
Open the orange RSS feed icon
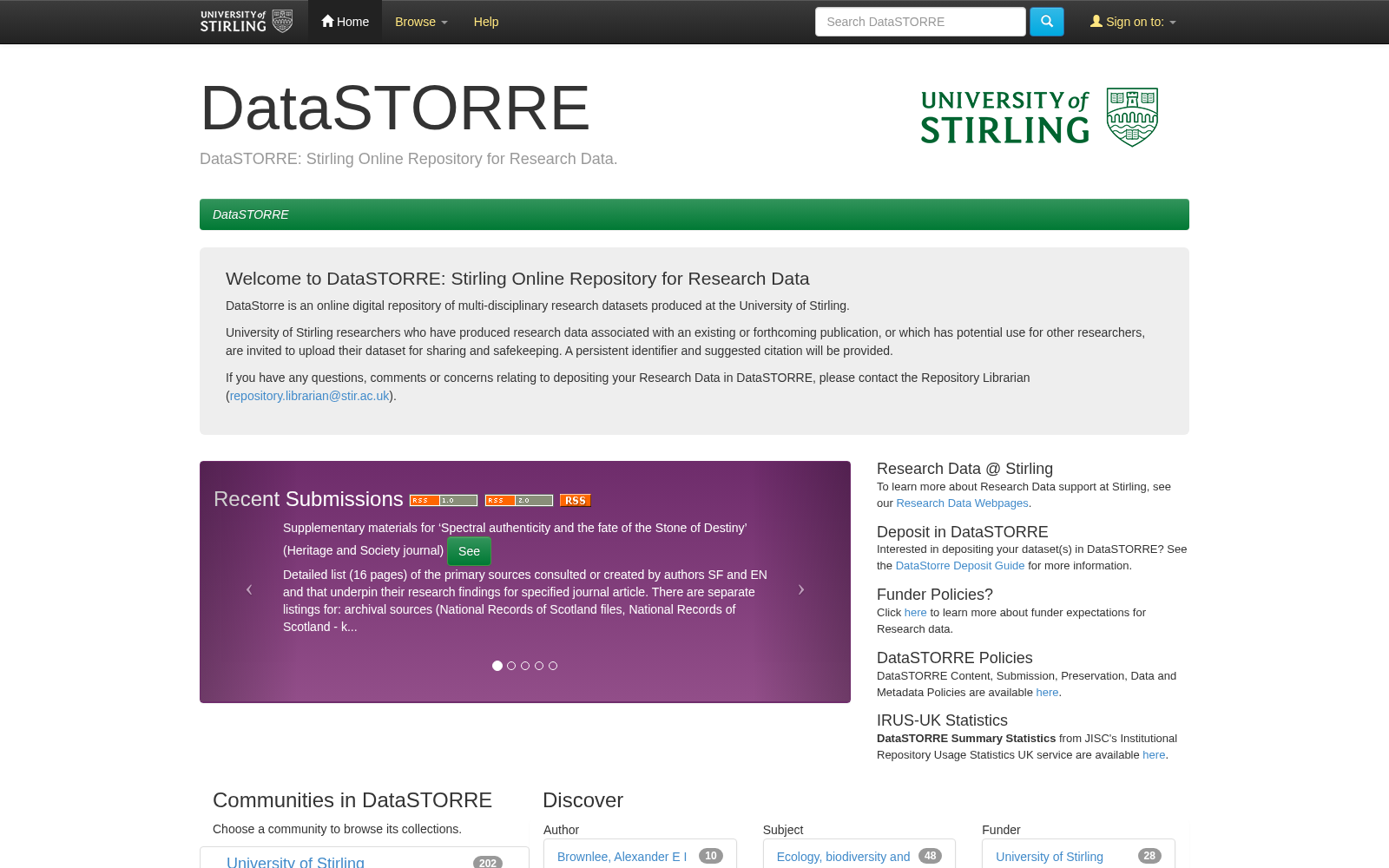(x=575, y=500)
